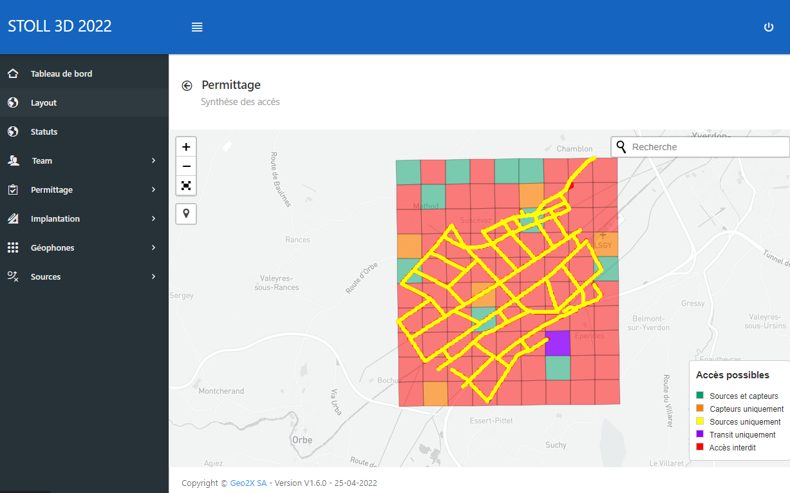Click the green Sources et capteurs swatch
790x493 pixels.
tap(700, 396)
